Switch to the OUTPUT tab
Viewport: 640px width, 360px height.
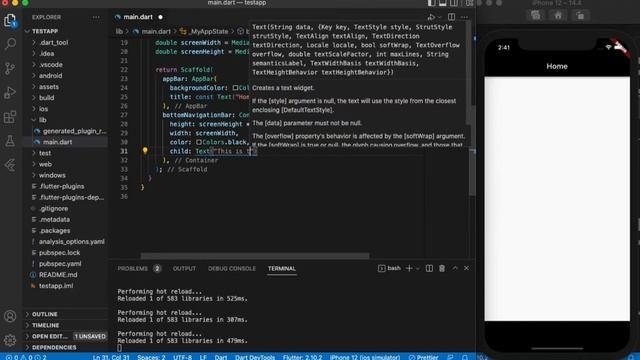click(184, 268)
